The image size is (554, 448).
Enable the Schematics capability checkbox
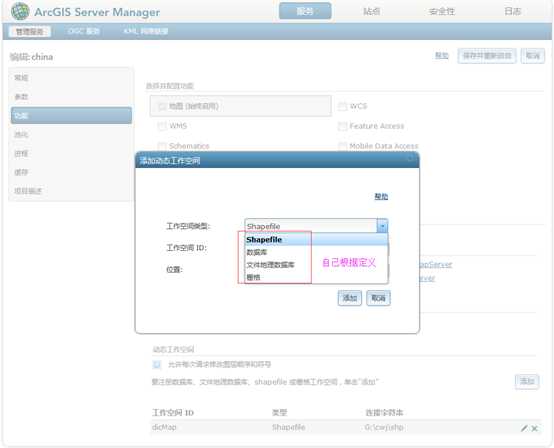[x=162, y=146]
